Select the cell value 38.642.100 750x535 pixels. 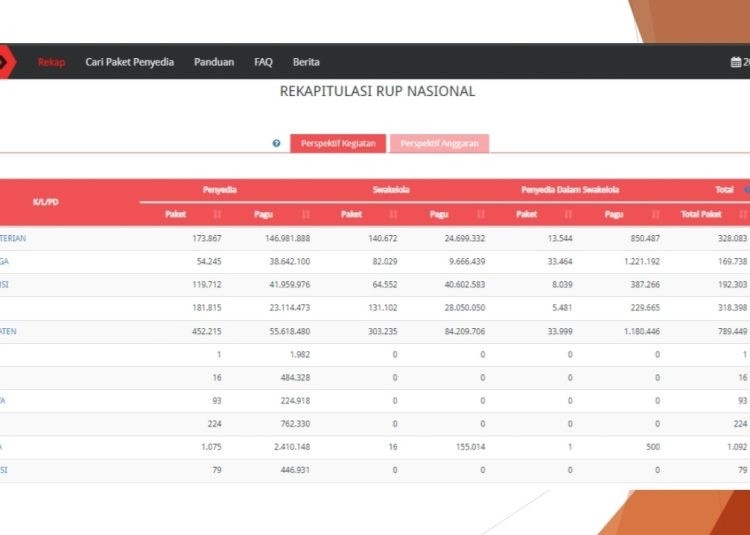coord(289,262)
